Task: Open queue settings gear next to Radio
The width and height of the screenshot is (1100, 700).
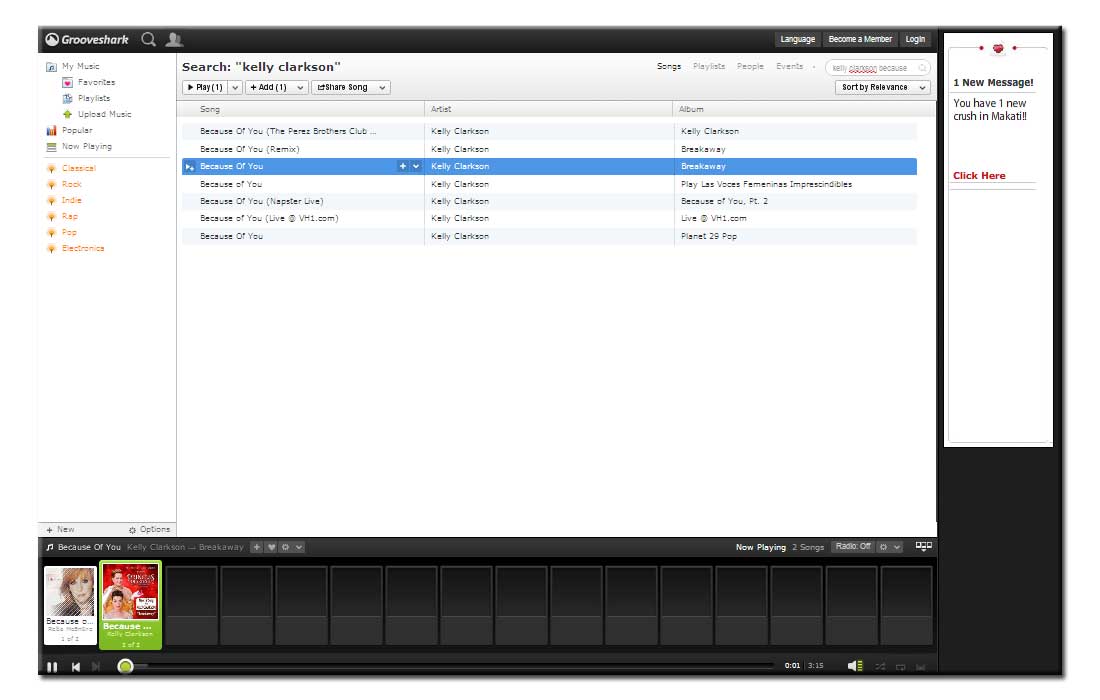Action: tap(883, 547)
